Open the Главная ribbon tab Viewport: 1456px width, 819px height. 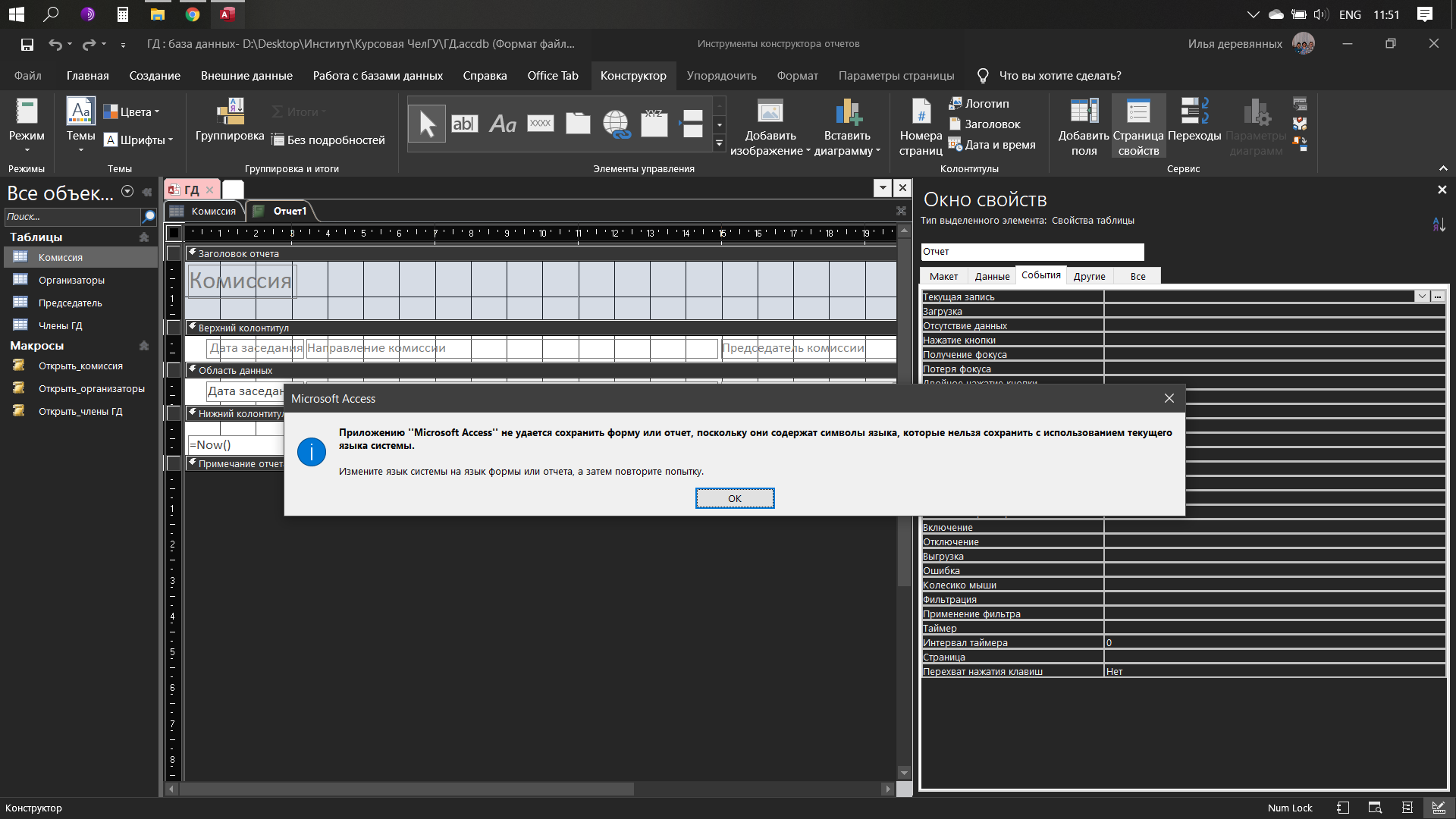click(x=87, y=76)
